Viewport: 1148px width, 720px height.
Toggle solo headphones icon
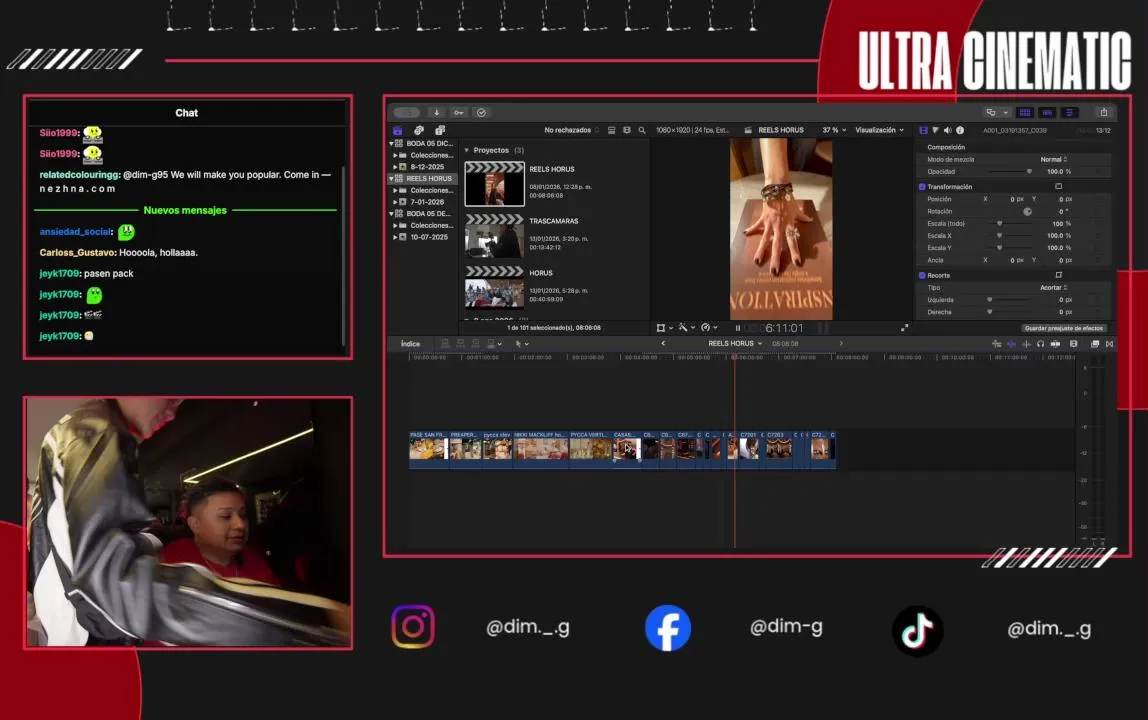1040,344
